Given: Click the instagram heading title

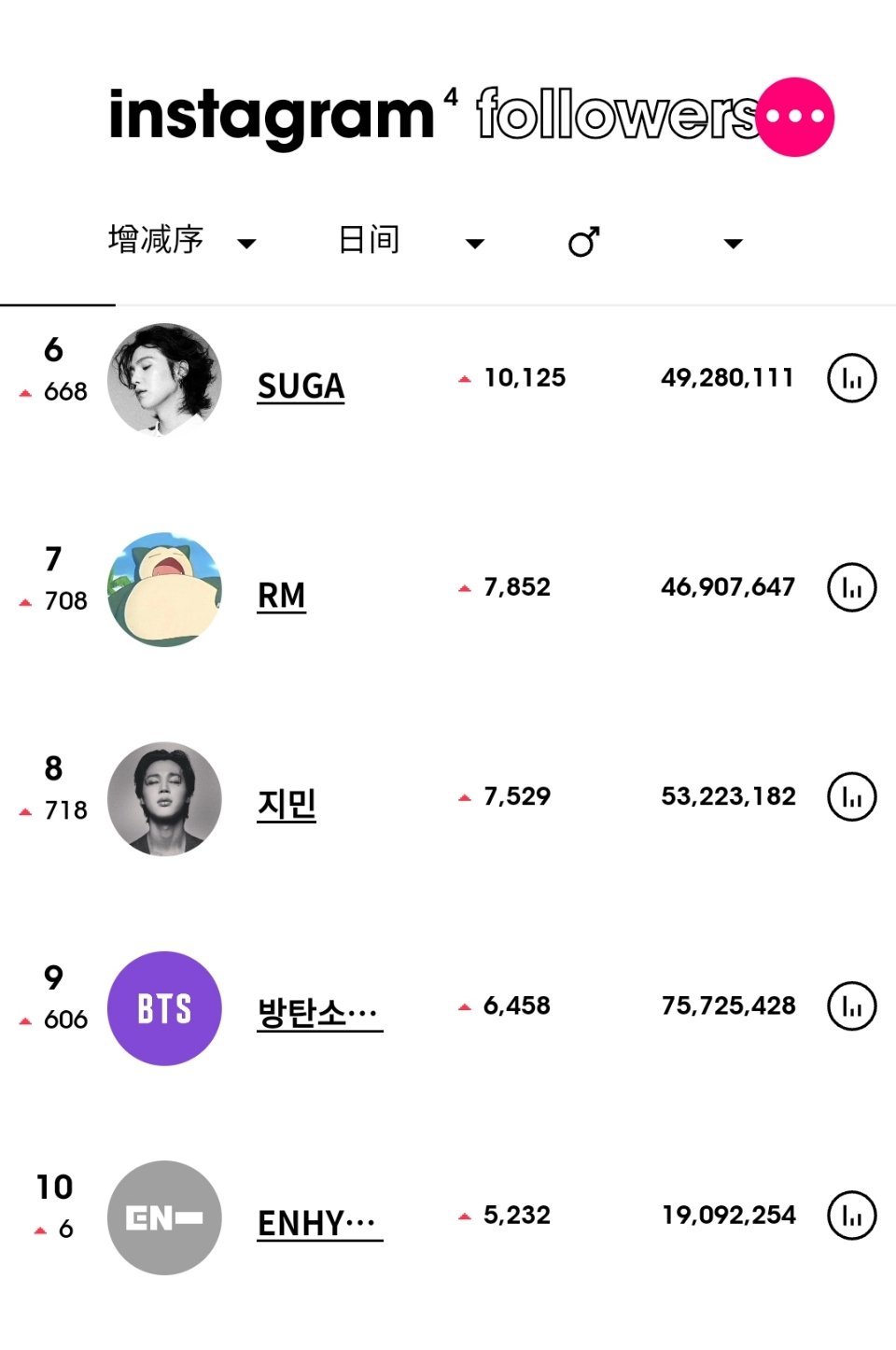Looking at the screenshot, I should pos(272,117).
